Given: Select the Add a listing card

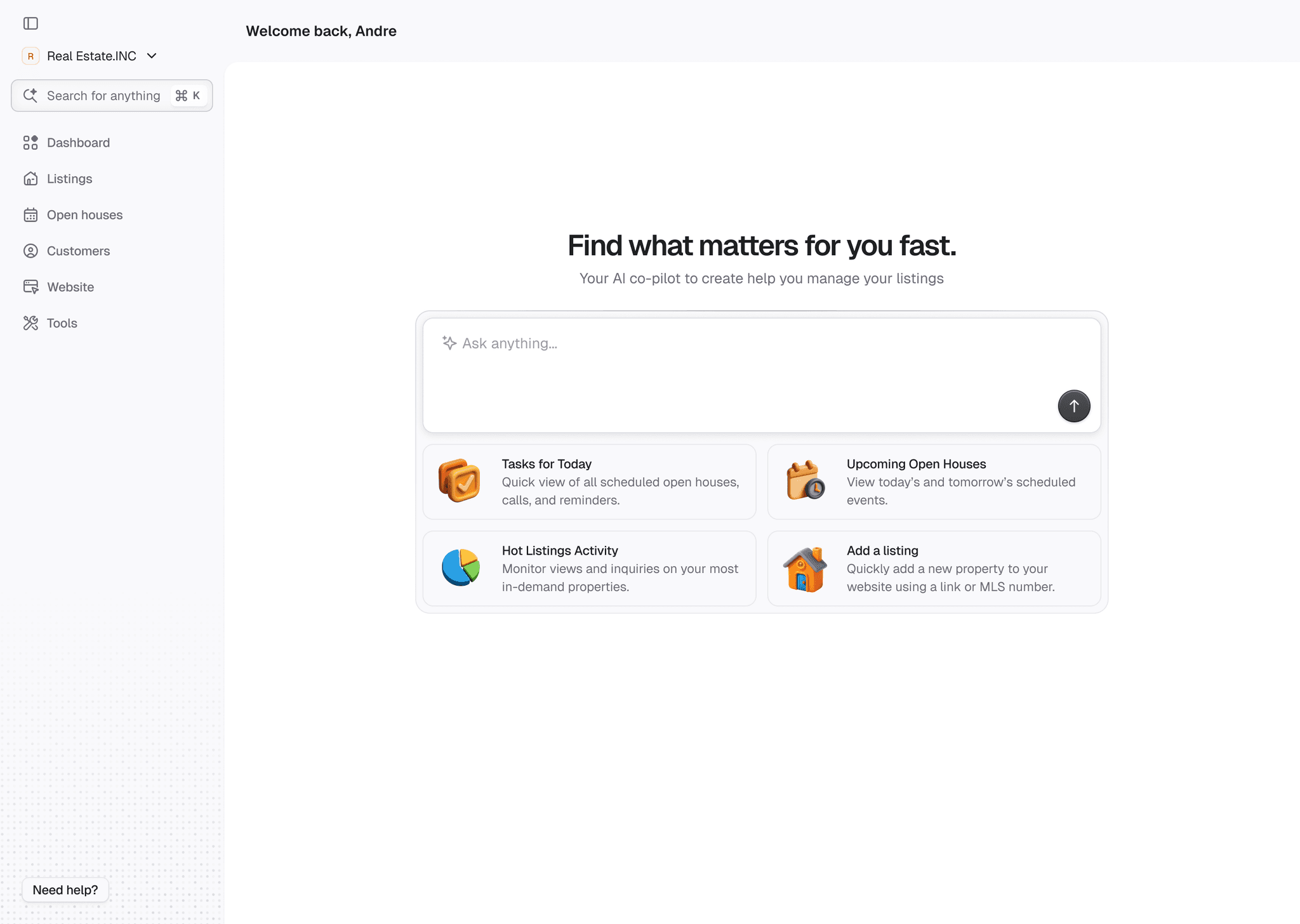Looking at the screenshot, I should (934, 568).
